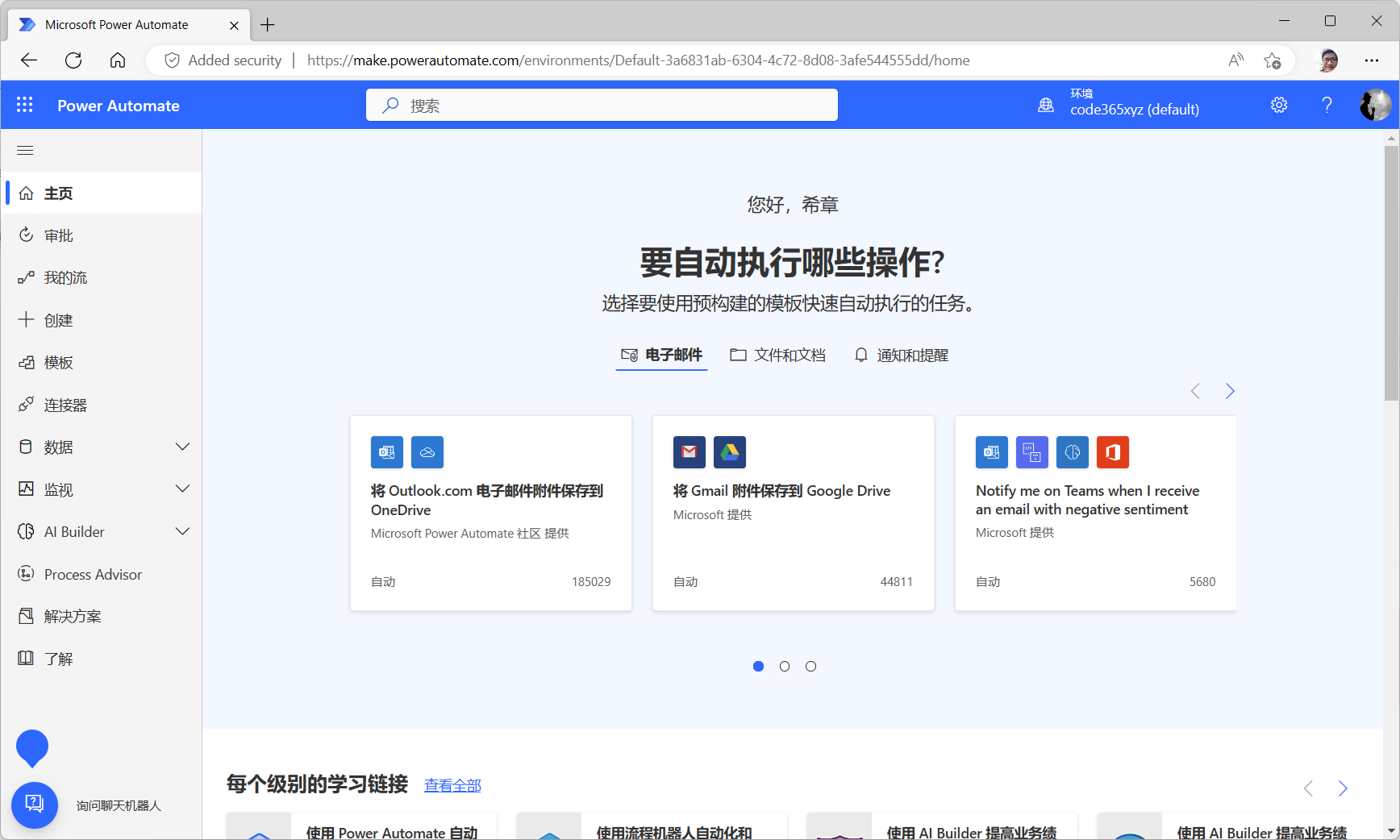Show next templates with right arrow
The image size is (1400, 840).
pyautogui.click(x=1230, y=391)
